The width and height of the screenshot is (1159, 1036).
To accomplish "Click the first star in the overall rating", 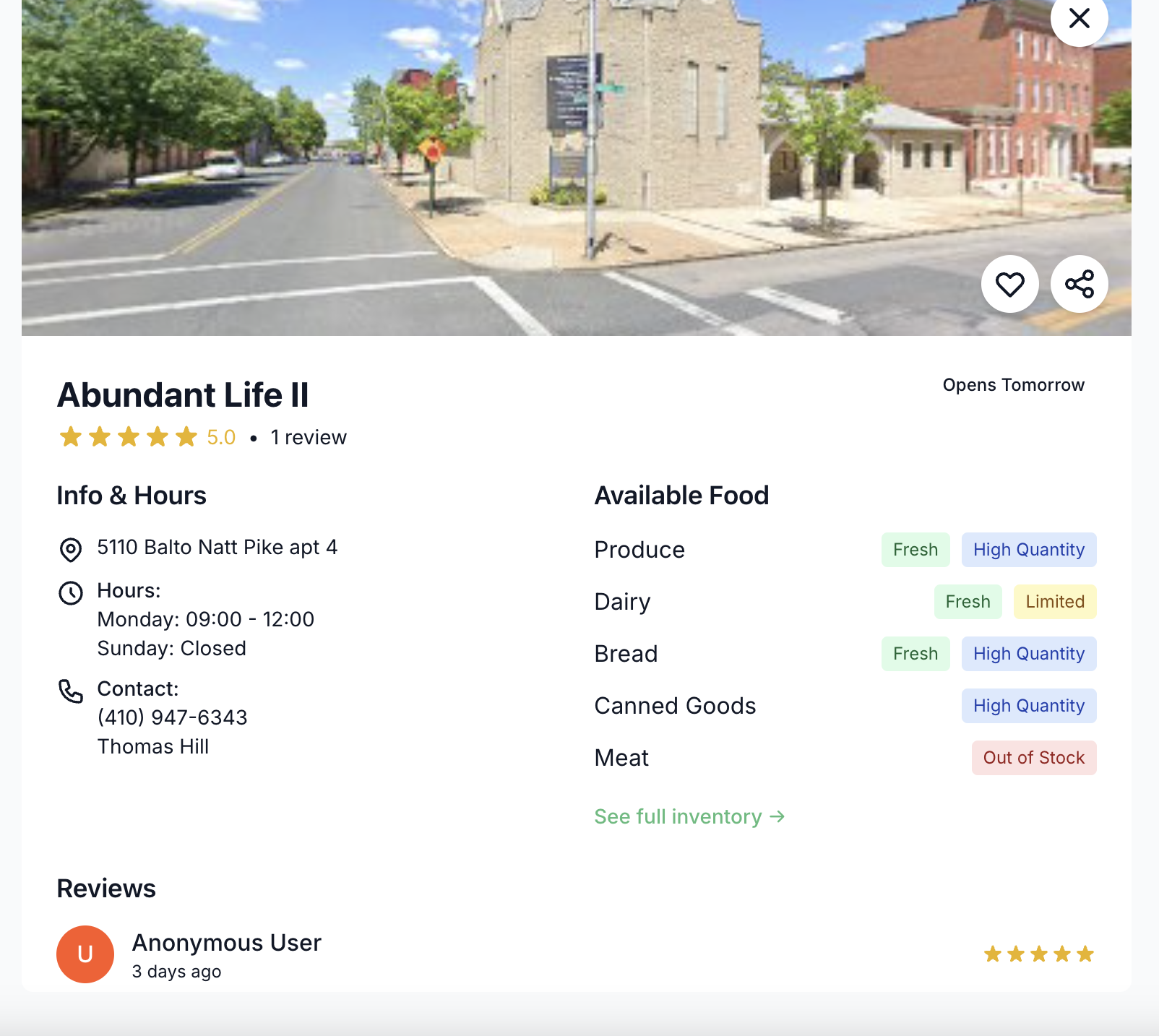I will click(x=70, y=436).
